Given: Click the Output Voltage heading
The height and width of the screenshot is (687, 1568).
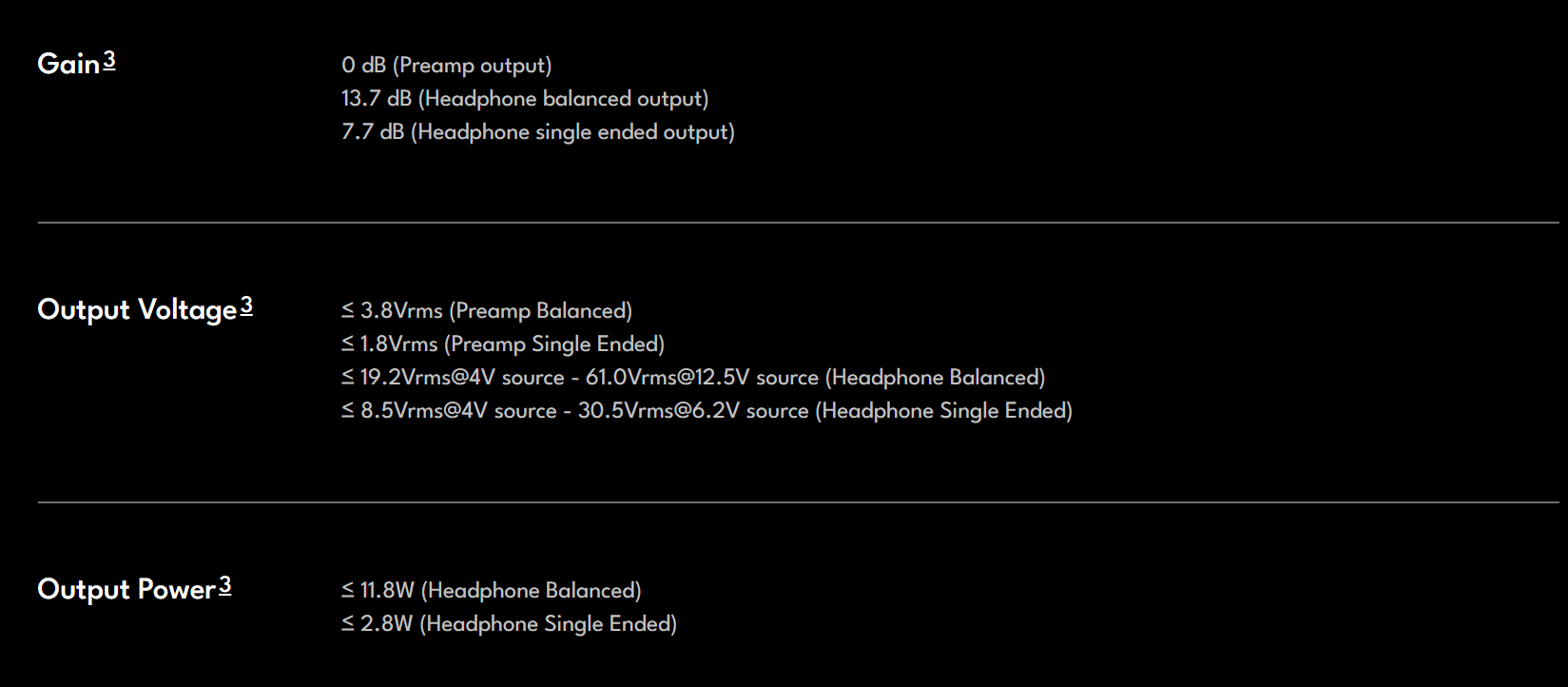Looking at the screenshot, I should click(137, 310).
